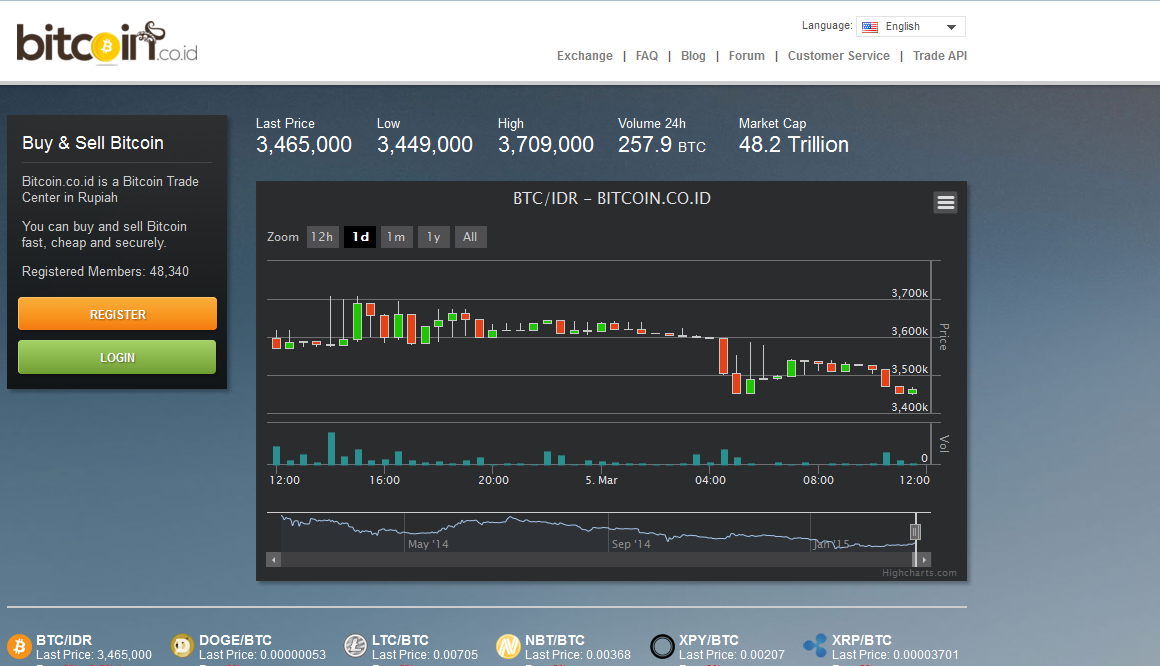Click the green LOGIN button

coord(117,357)
